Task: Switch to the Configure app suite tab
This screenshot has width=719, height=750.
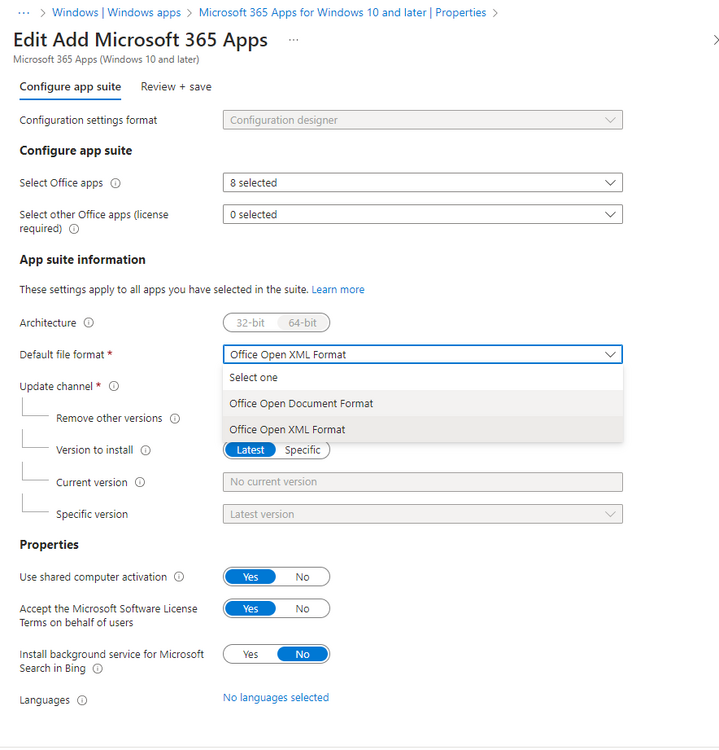Action: (x=70, y=87)
